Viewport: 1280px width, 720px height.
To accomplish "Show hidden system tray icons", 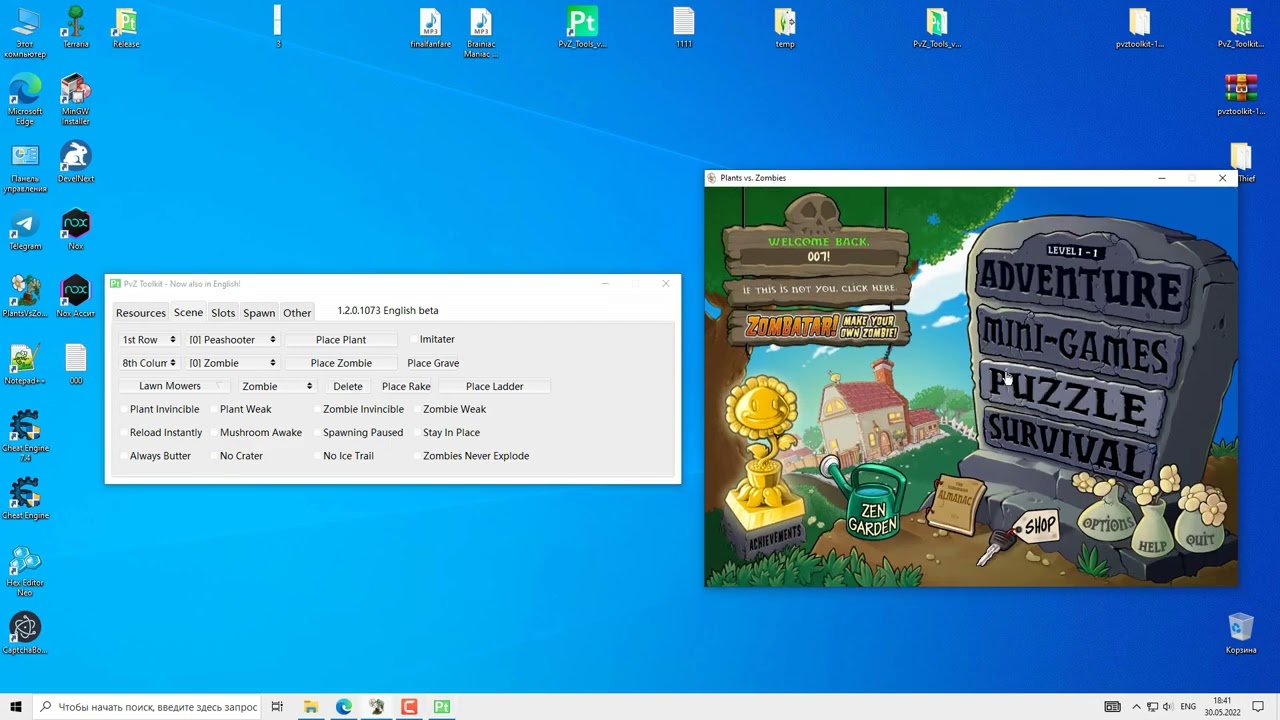I will click(1135, 707).
